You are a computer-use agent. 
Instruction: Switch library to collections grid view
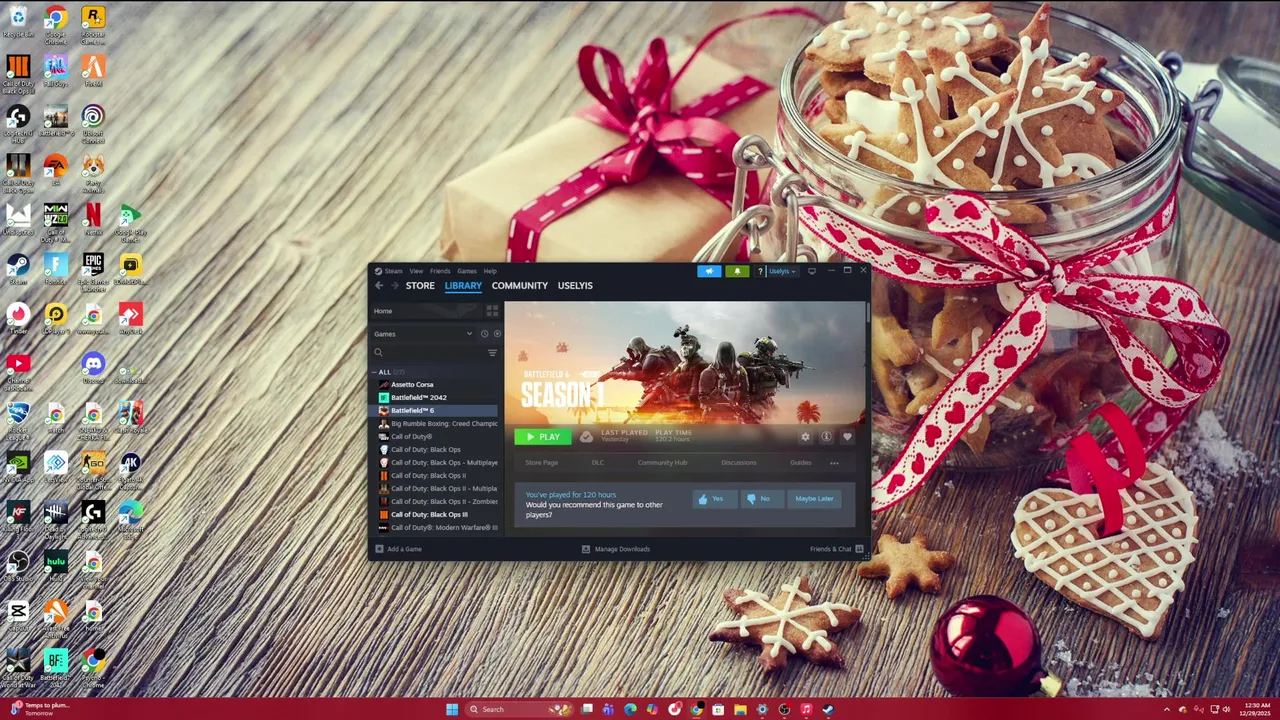pos(492,311)
